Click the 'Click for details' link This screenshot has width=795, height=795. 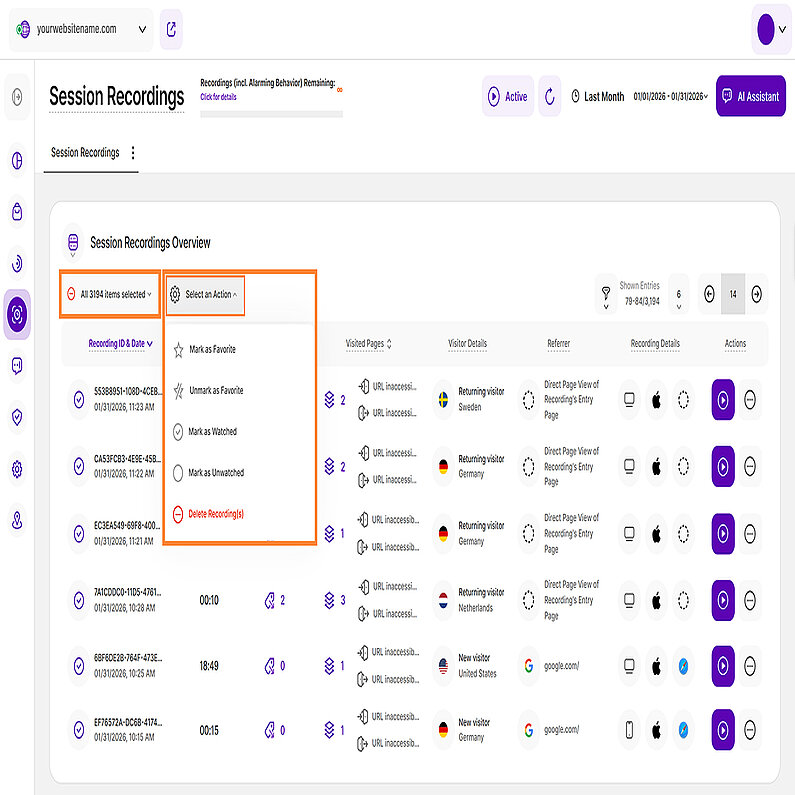click(x=218, y=97)
